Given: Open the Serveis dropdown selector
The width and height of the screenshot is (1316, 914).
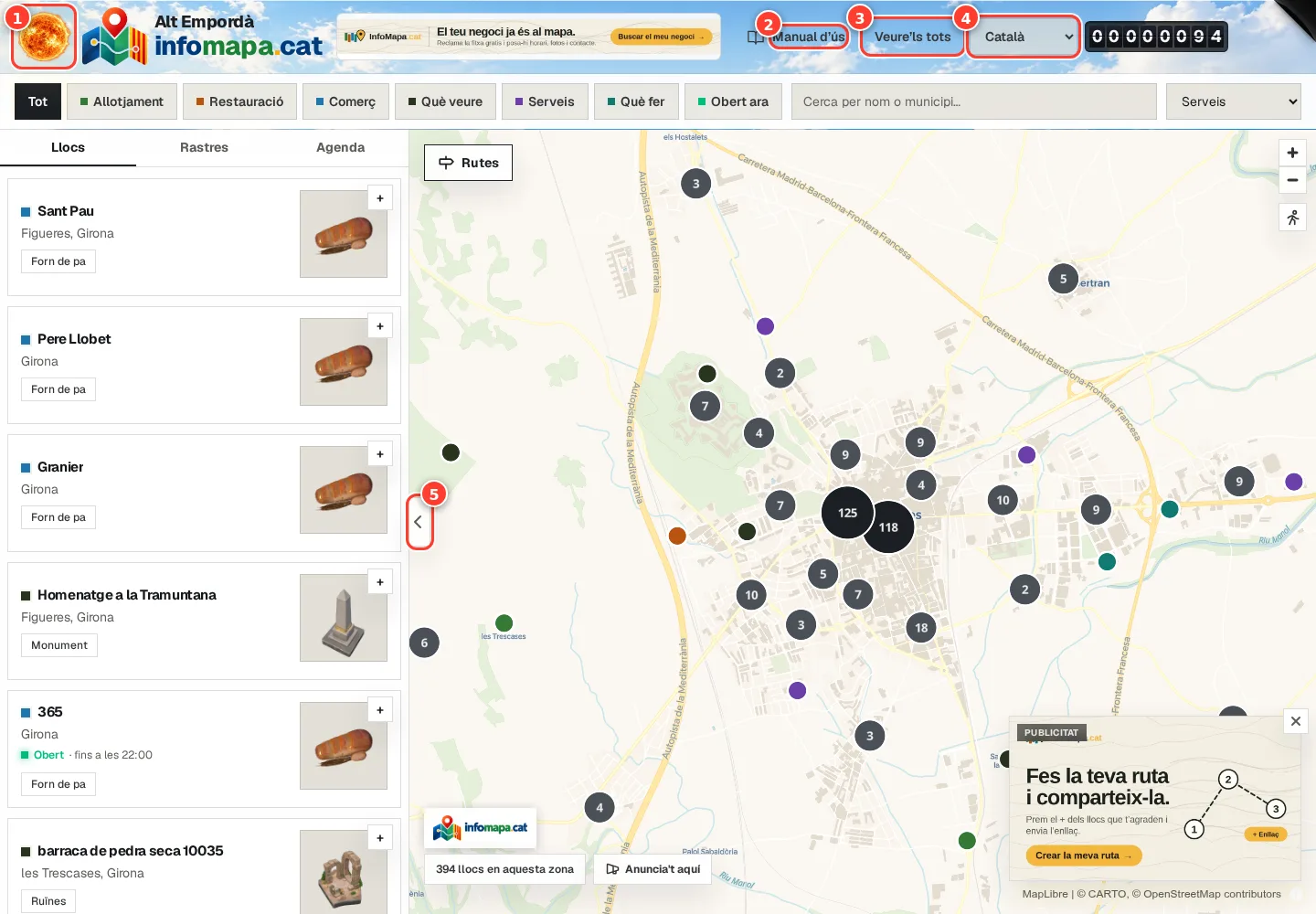Looking at the screenshot, I should tap(1233, 101).
